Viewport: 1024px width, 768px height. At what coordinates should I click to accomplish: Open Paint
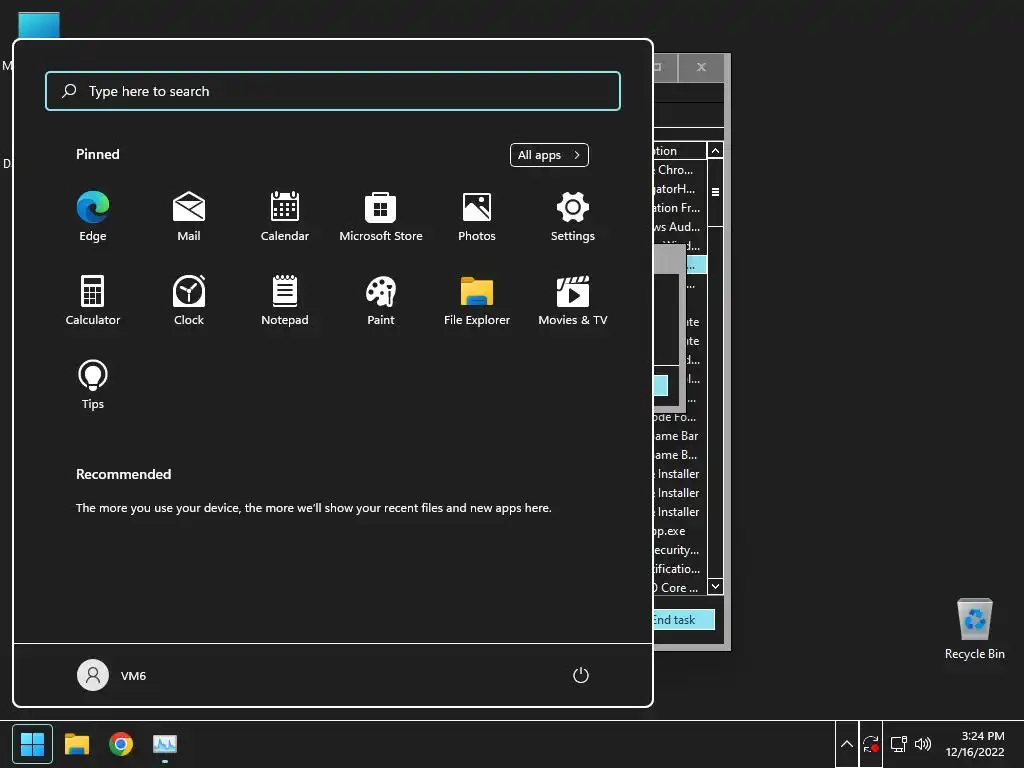381,300
